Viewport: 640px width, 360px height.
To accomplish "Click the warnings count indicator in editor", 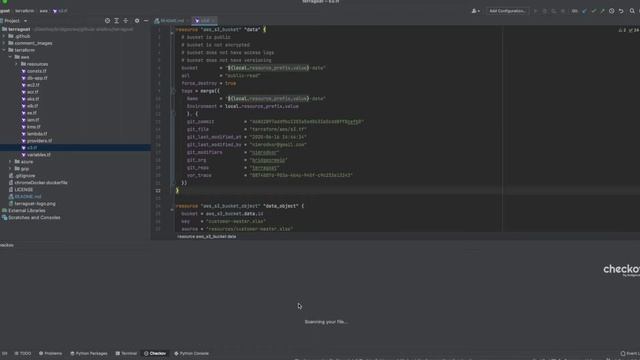I will (622, 30).
